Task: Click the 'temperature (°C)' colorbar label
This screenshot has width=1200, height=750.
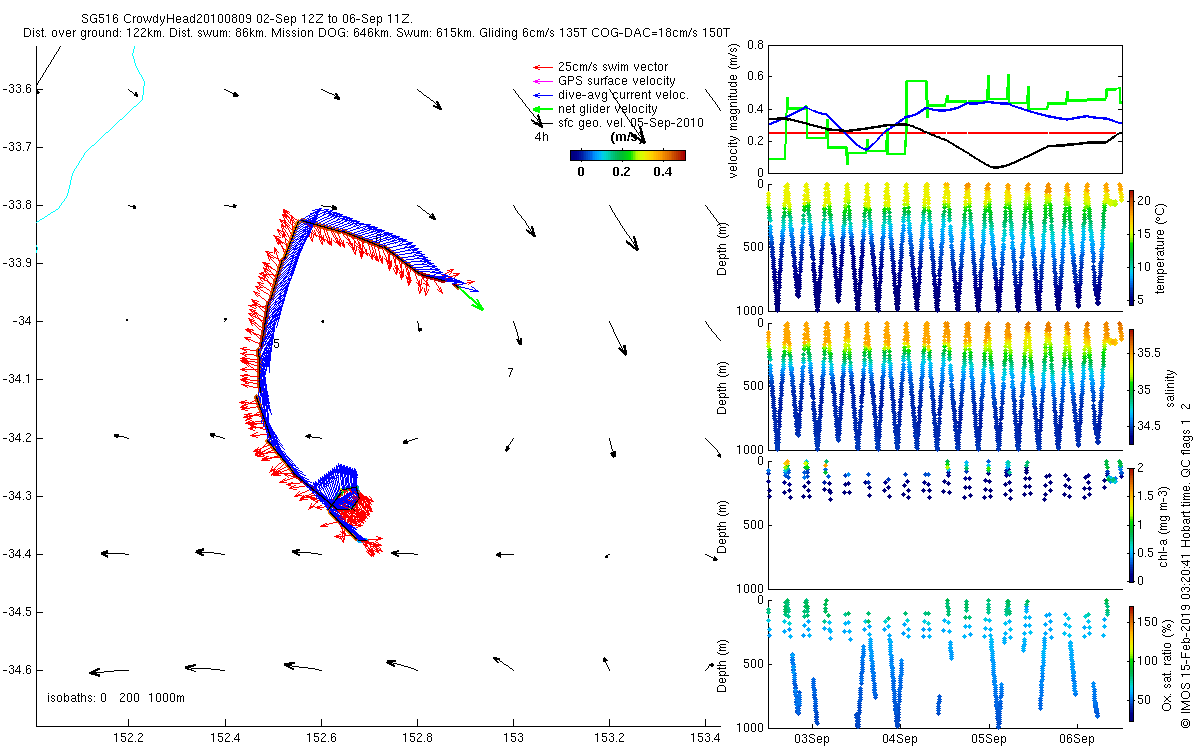Action: (1161, 247)
